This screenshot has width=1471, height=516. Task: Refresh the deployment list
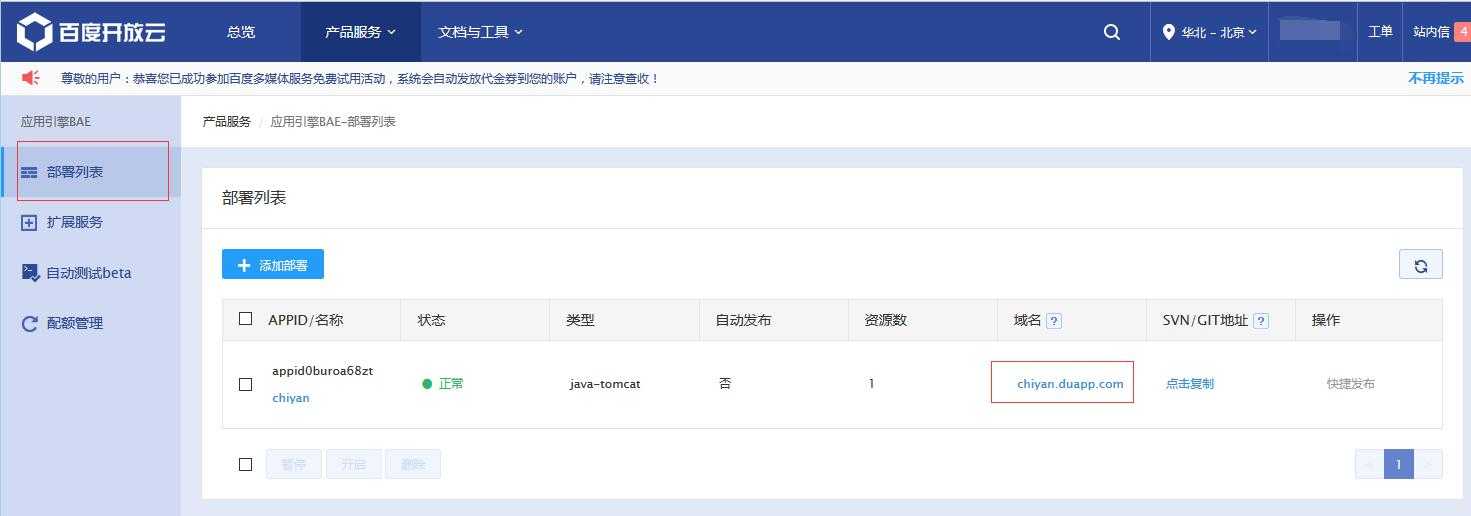click(1420, 265)
